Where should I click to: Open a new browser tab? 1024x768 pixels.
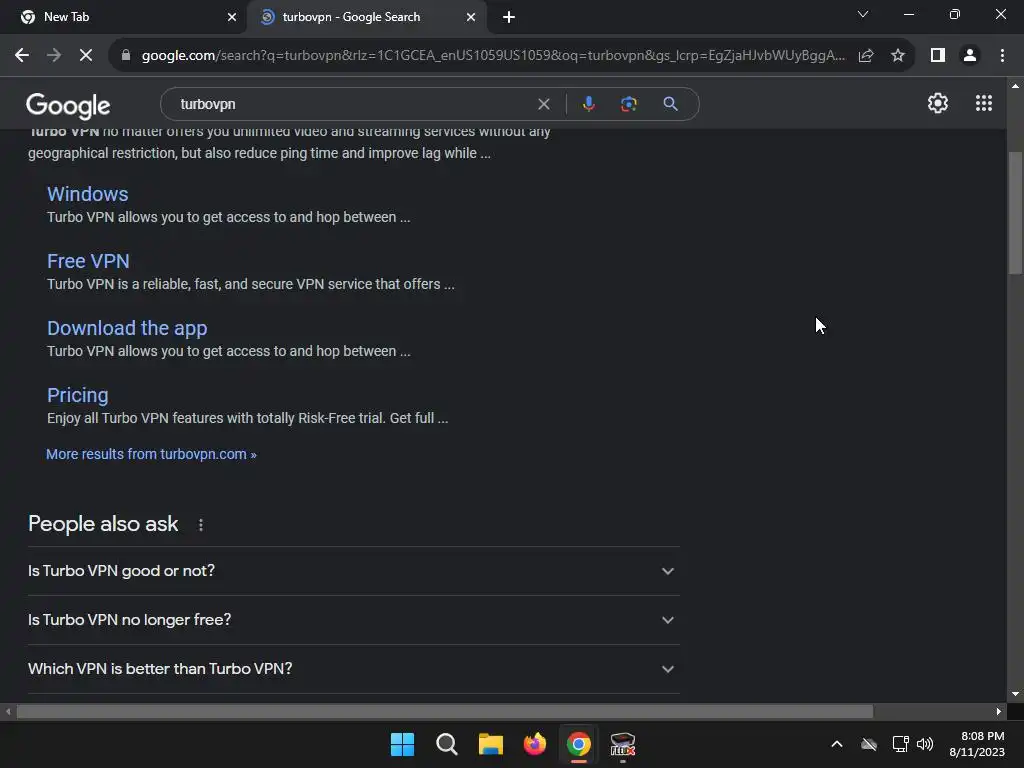coord(509,17)
